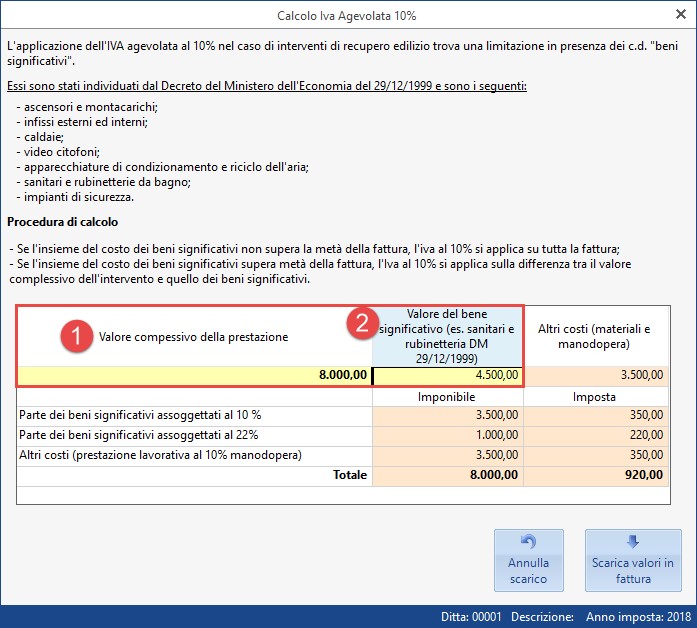Image resolution: width=697 pixels, height=628 pixels.
Task: Select the Imposta column header
Action: coord(594,397)
